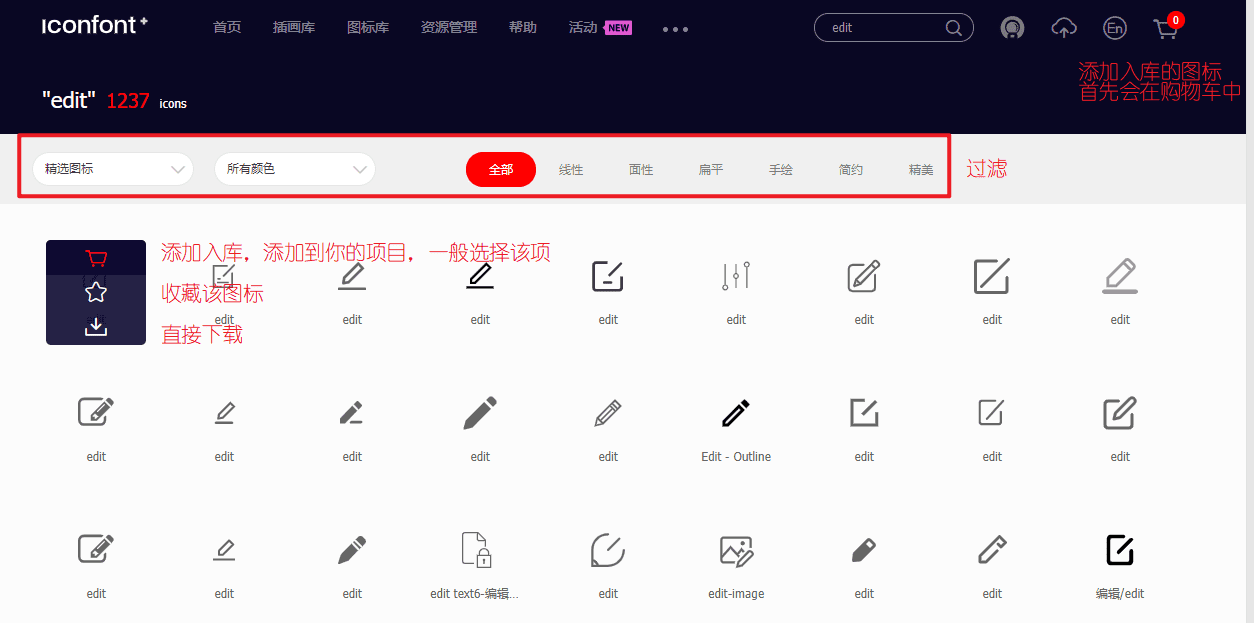Viewport: 1254px width, 623px height.
Task: Click the black 编辑/edit square icon
Action: coord(1120,550)
